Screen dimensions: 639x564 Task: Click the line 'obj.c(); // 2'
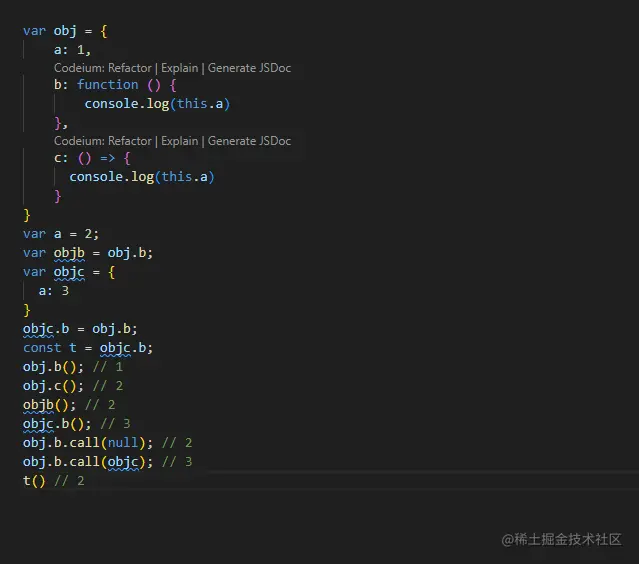(73, 386)
